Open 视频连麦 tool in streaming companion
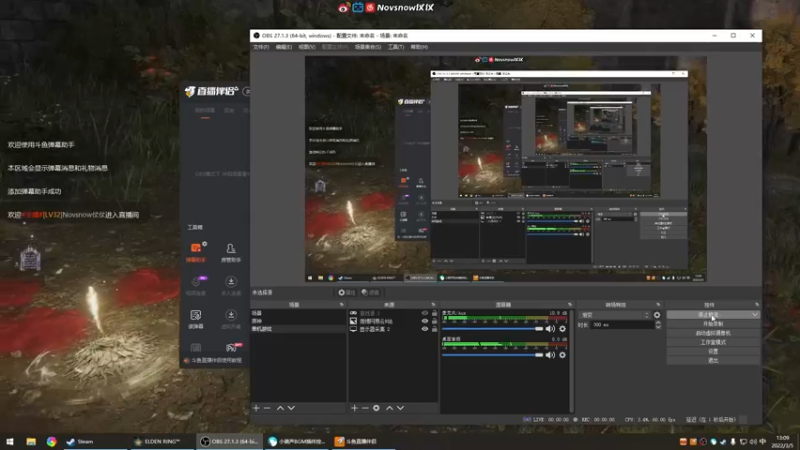The image size is (800, 450). point(196,285)
